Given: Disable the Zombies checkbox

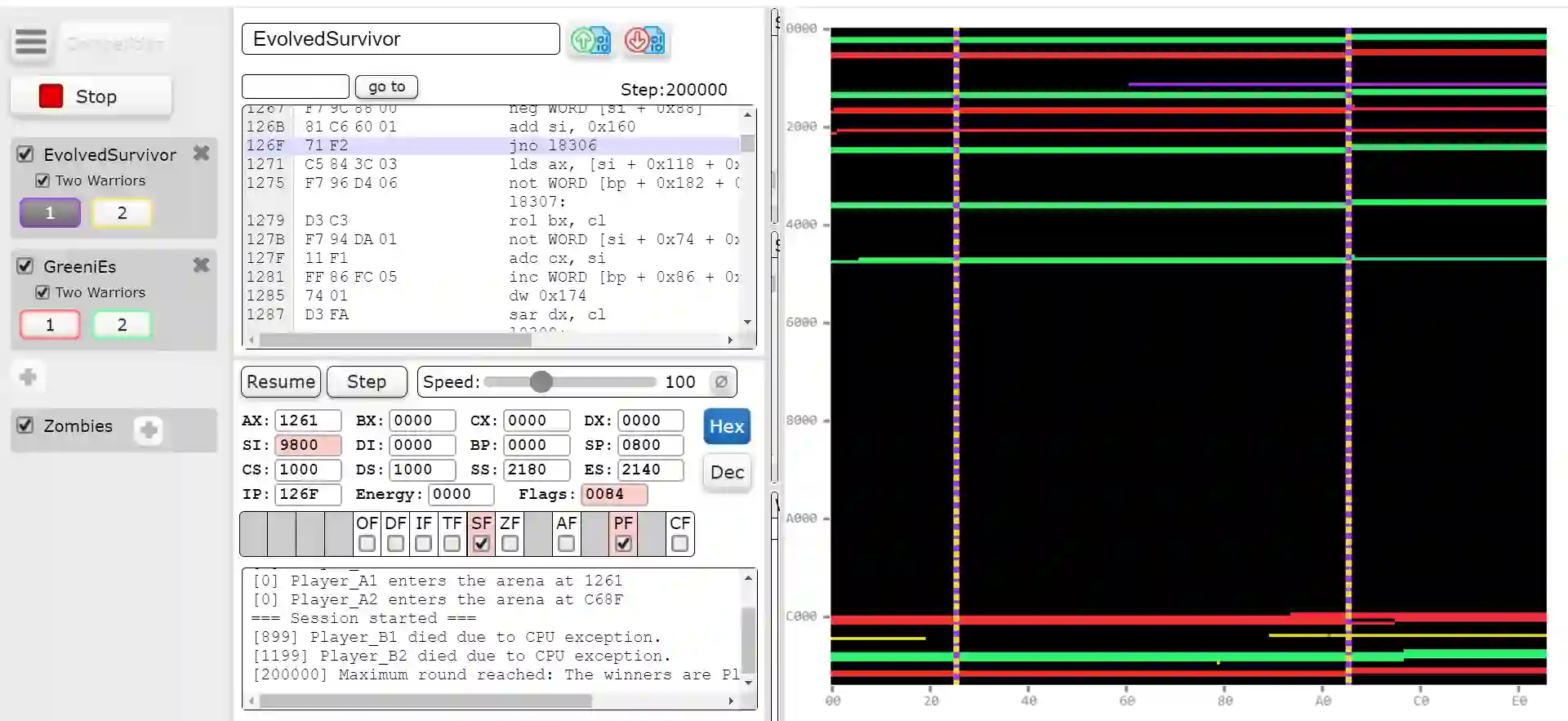Looking at the screenshot, I should click(x=26, y=425).
